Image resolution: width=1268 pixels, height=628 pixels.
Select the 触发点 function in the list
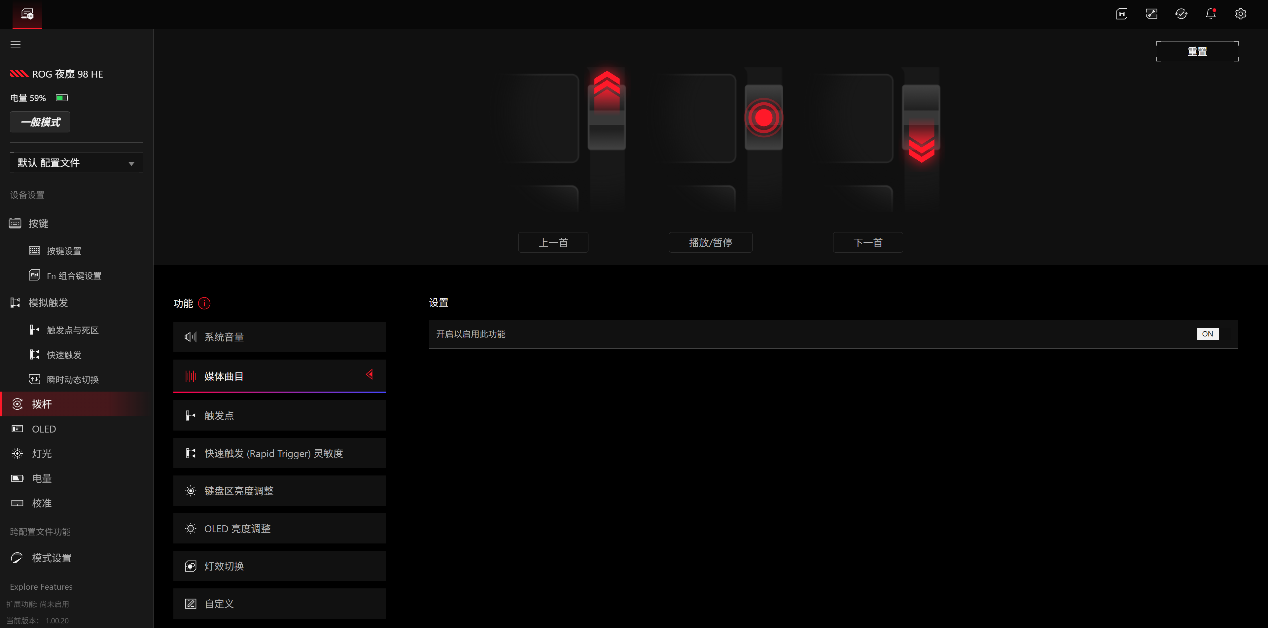279,415
